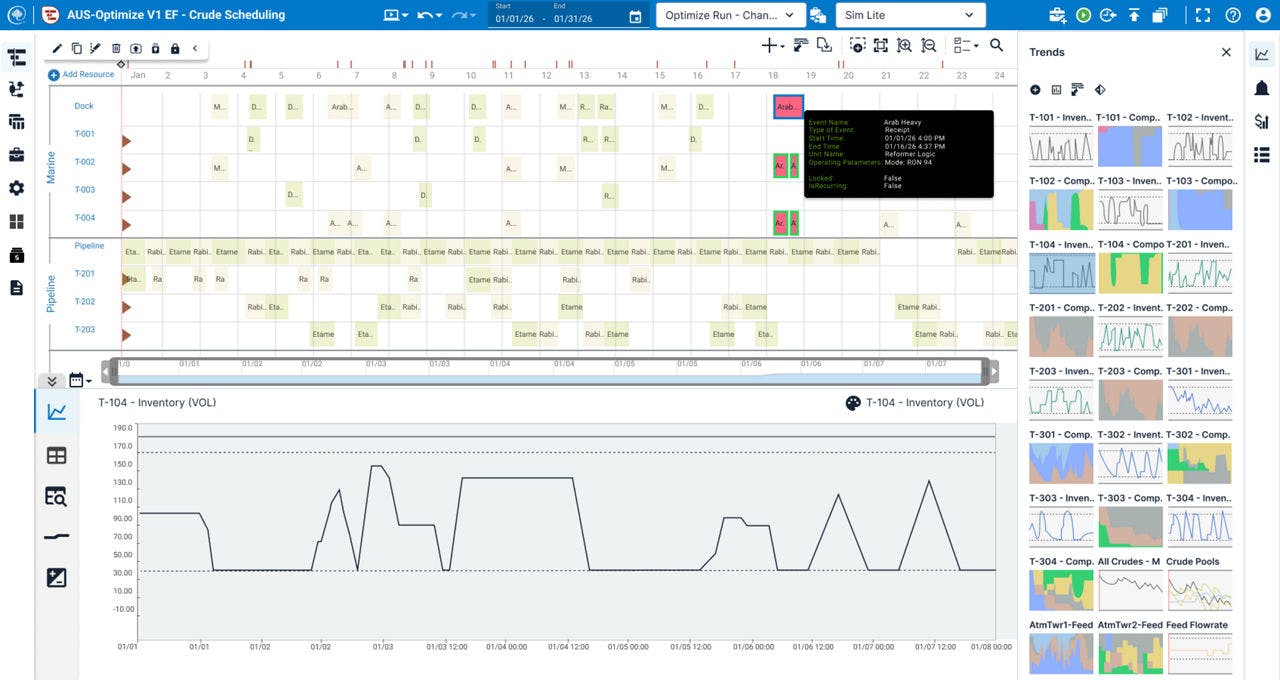The height and width of the screenshot is (680, 1280).
Task: Click the copy event icon
Action: 76,48
